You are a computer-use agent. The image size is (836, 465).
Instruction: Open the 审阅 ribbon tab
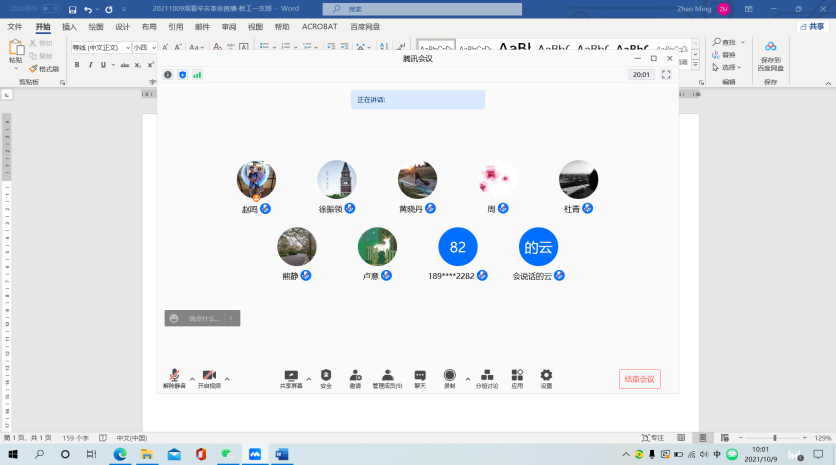pos(229,27)
